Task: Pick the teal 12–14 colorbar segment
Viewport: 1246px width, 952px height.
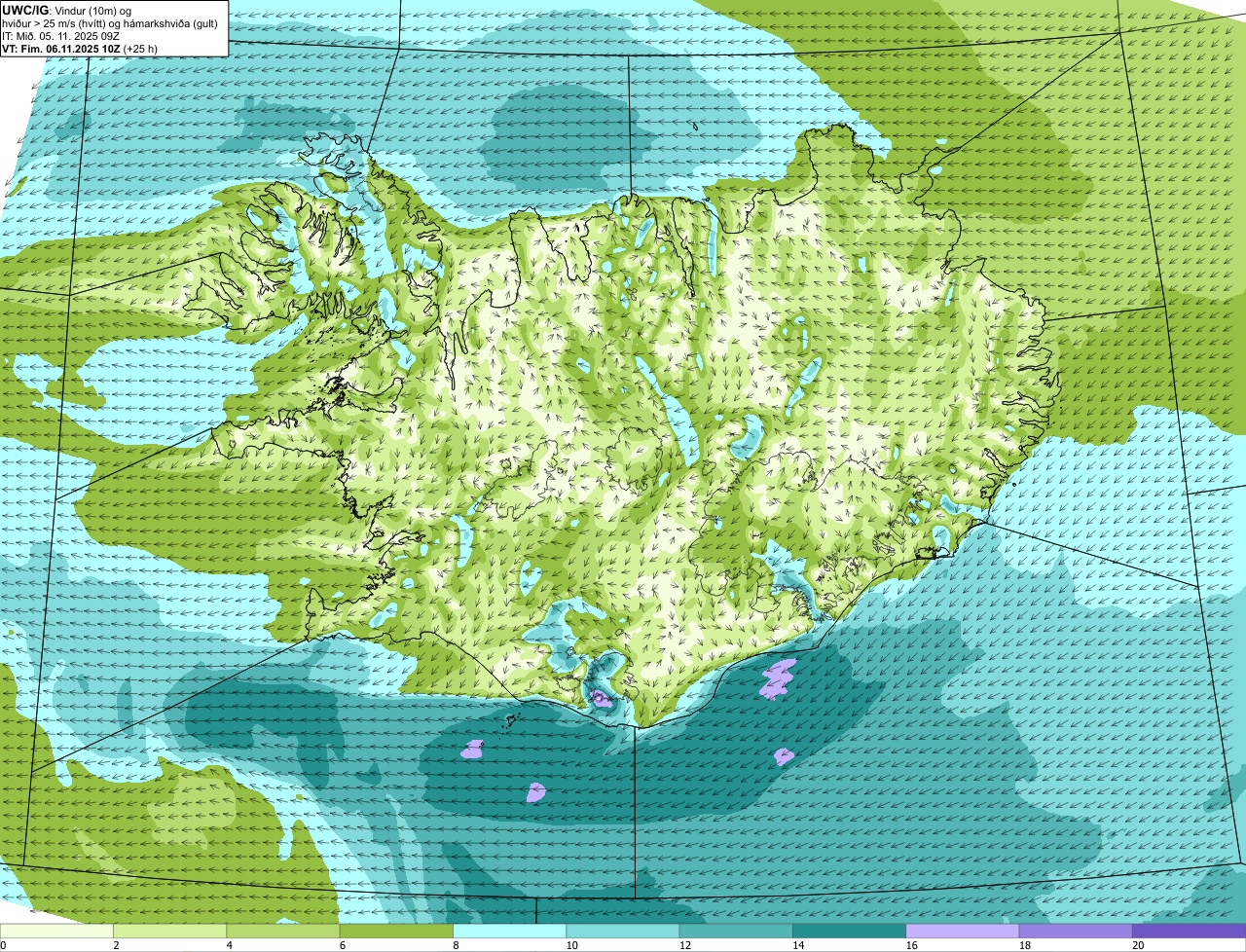Action: coord(736,931)
